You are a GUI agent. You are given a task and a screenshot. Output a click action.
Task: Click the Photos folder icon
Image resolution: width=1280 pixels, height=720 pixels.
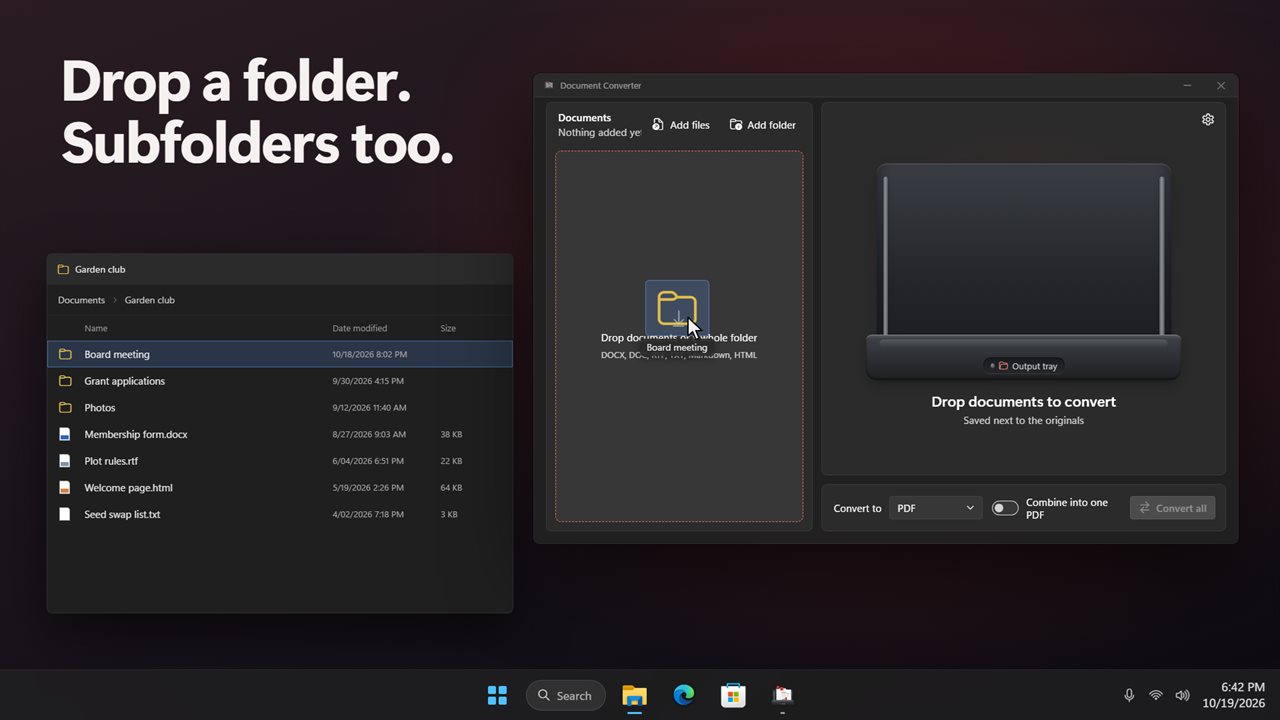pyautogui.click(x=65, y=408)
